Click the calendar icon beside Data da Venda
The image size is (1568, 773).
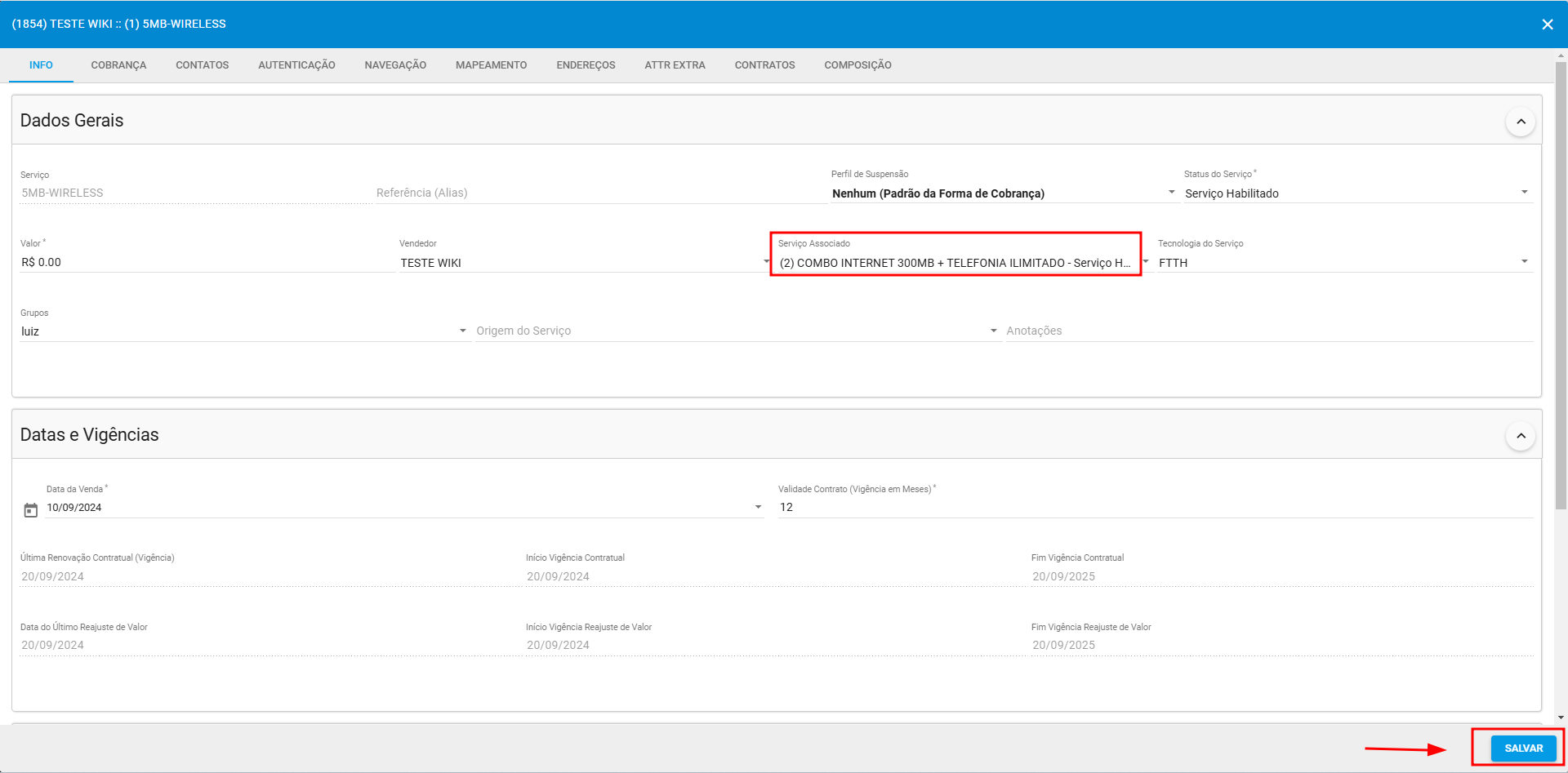click(x=31, y=510)
